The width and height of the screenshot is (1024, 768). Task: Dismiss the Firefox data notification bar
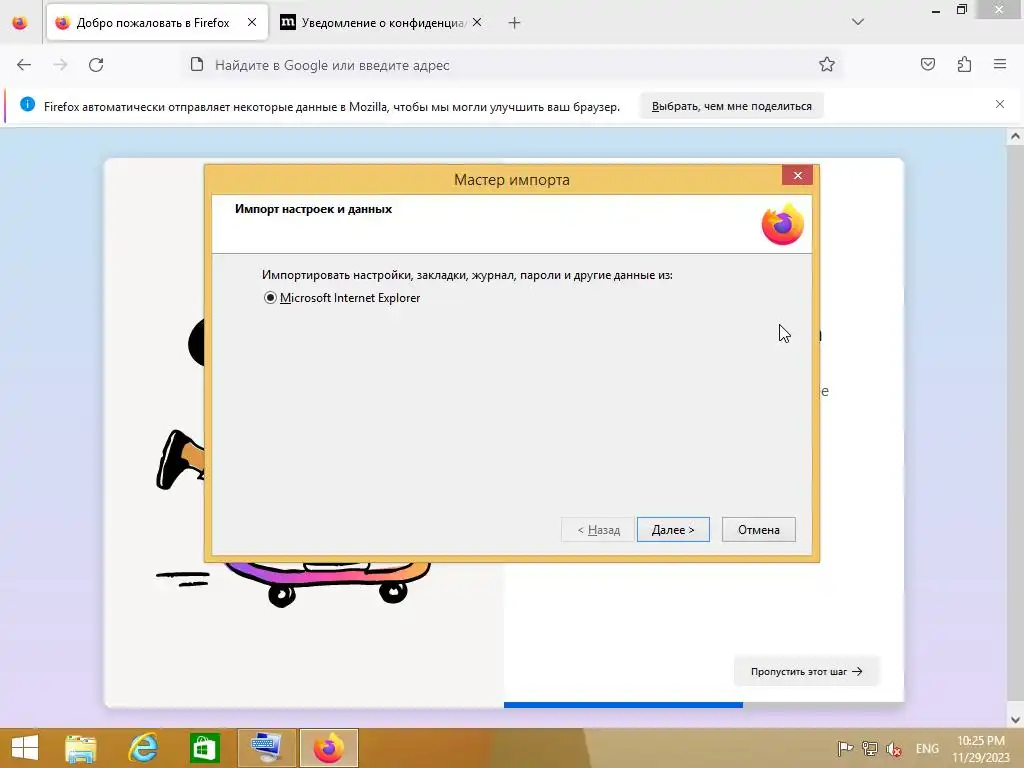[1000, 104]
